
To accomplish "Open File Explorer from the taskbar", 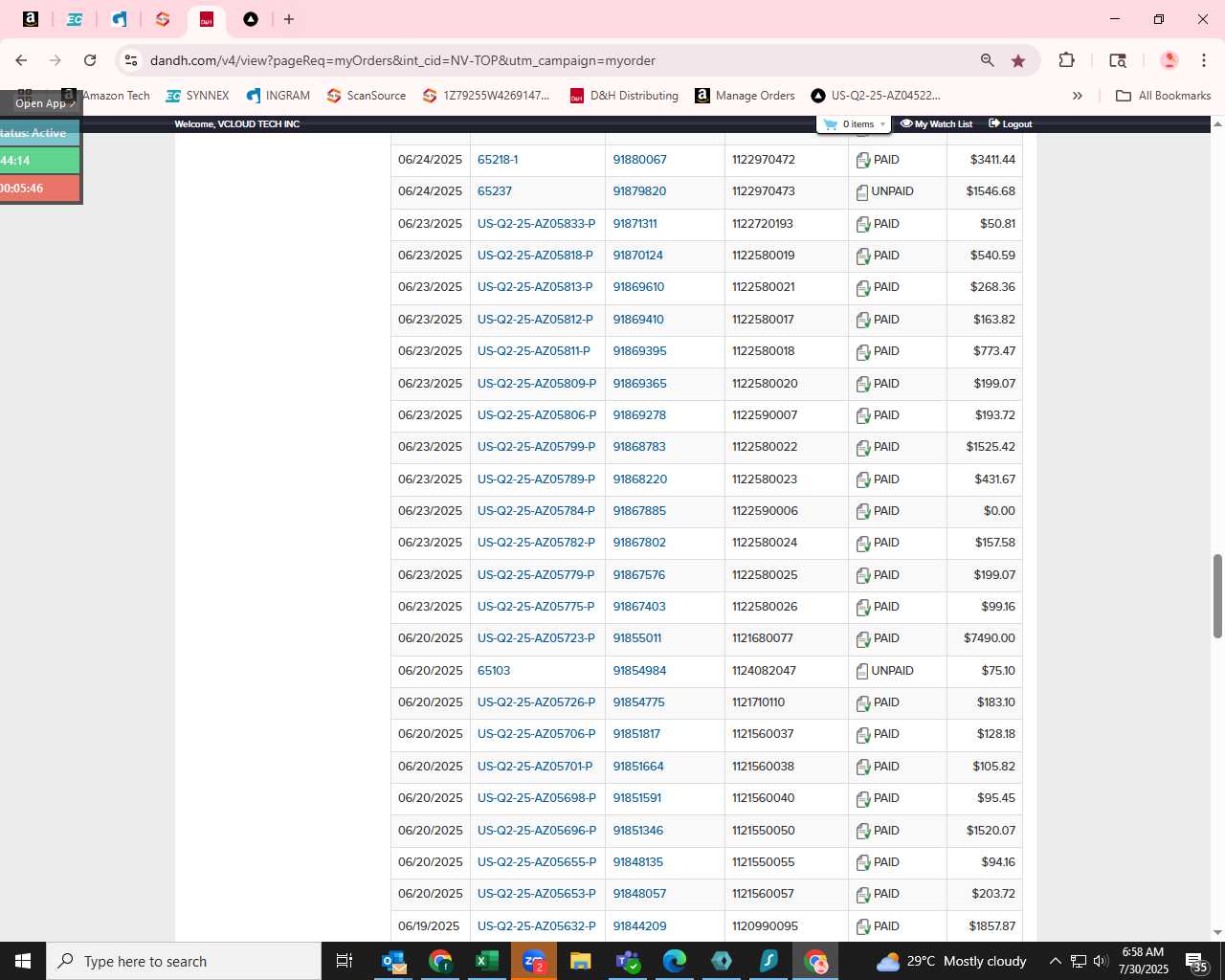I will pos(581,961).
